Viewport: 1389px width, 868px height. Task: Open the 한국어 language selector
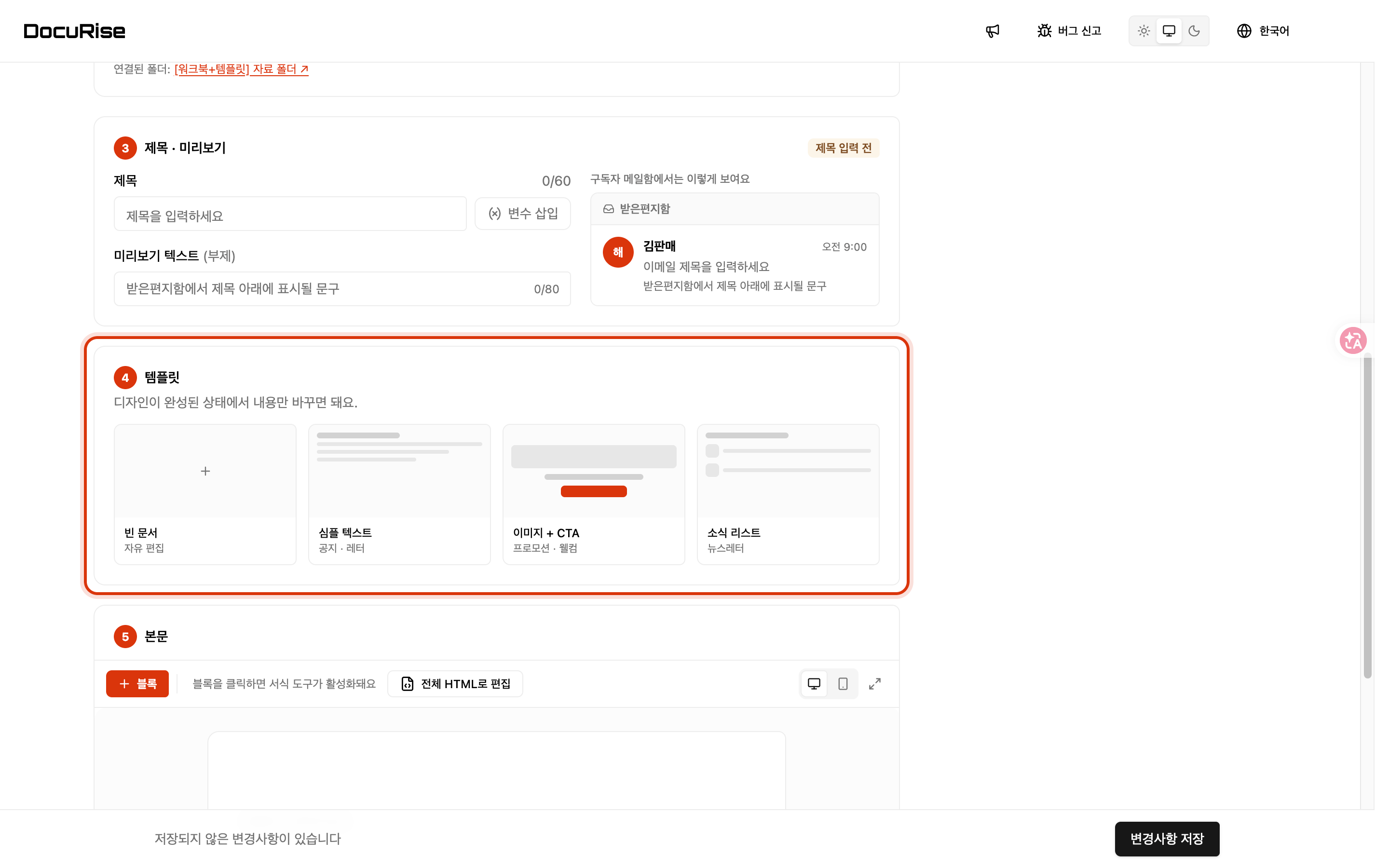click(x=1263, y=31)
